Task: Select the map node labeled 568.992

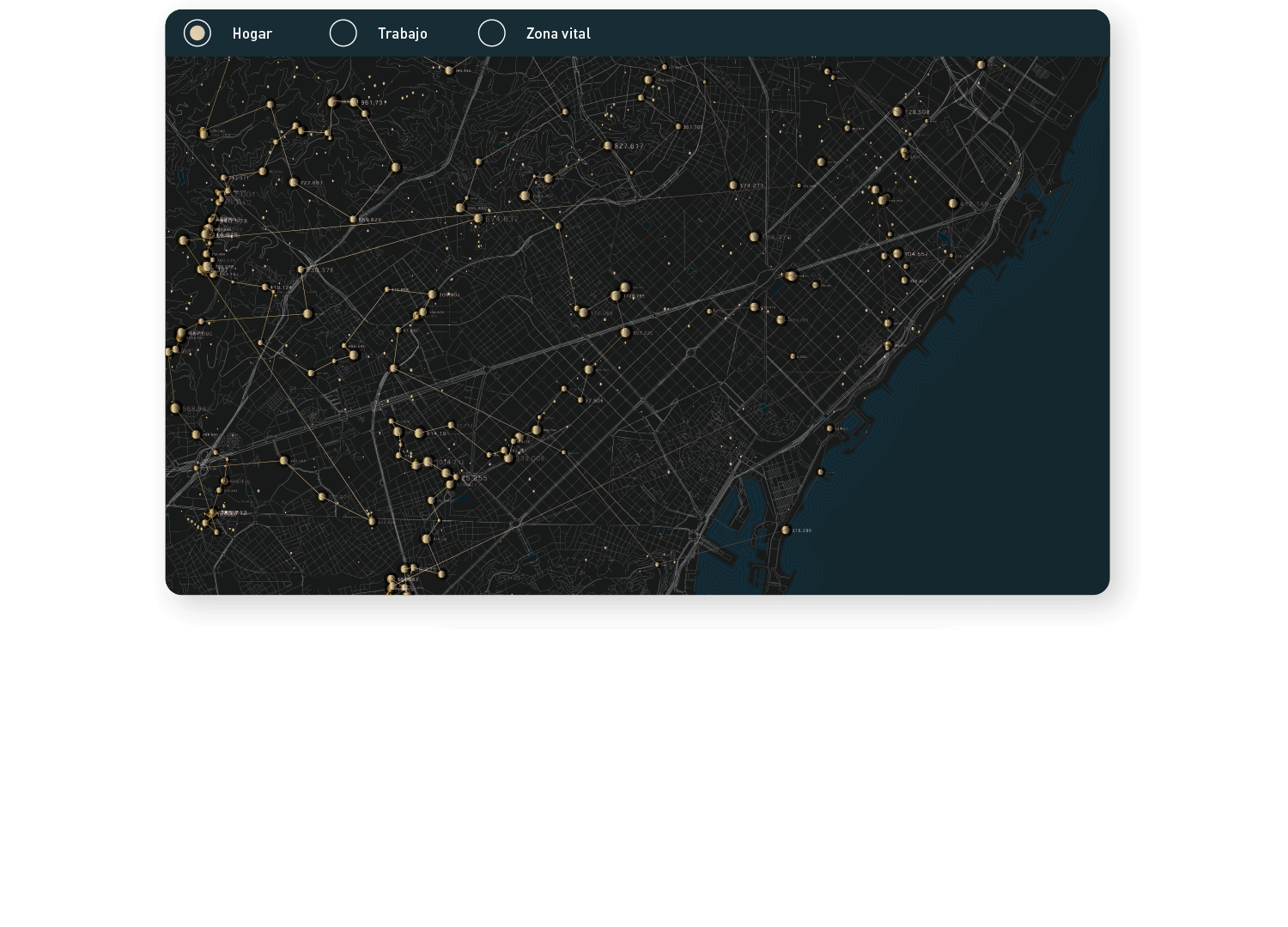Action: point(175,409)
